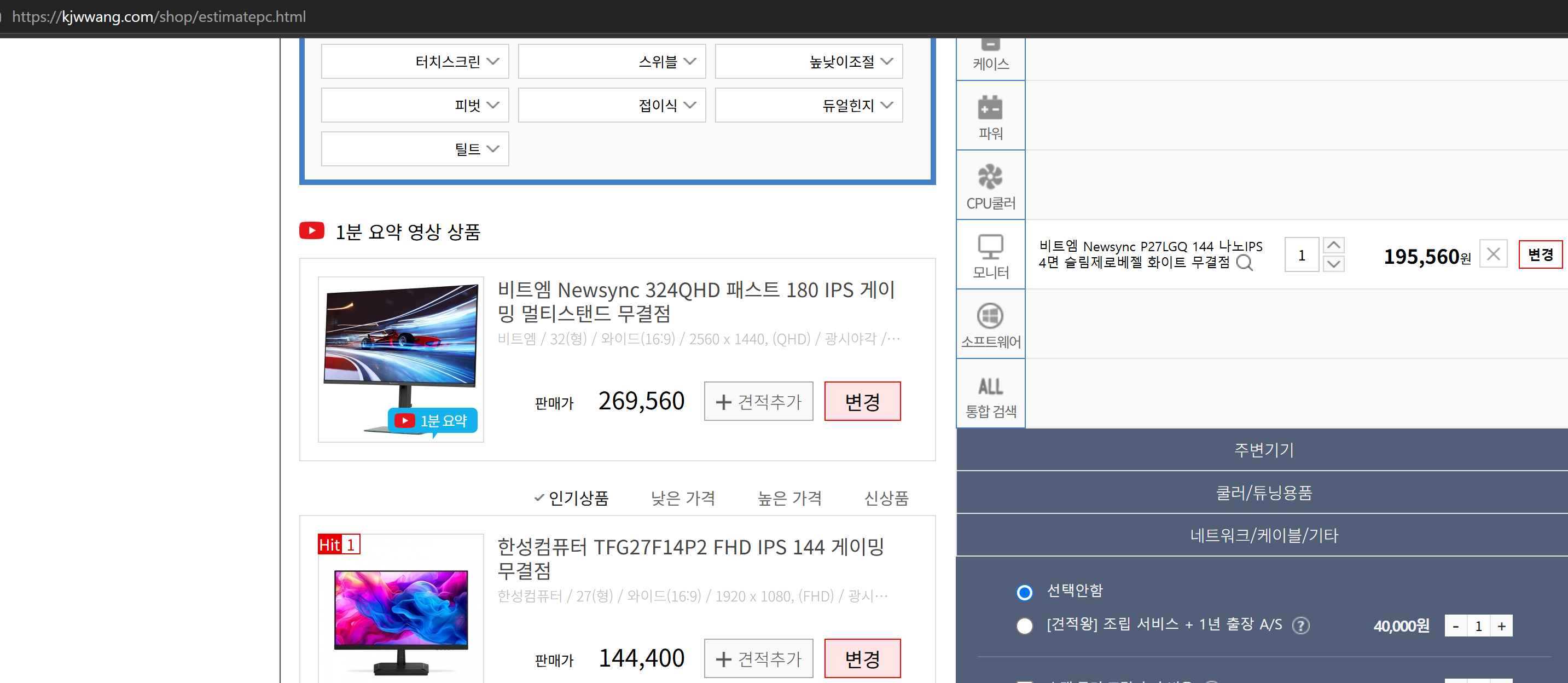Expand the 높낮이조절 filter dropdown
This screenshot has height=683, width=1568.
tap(809, 61)
